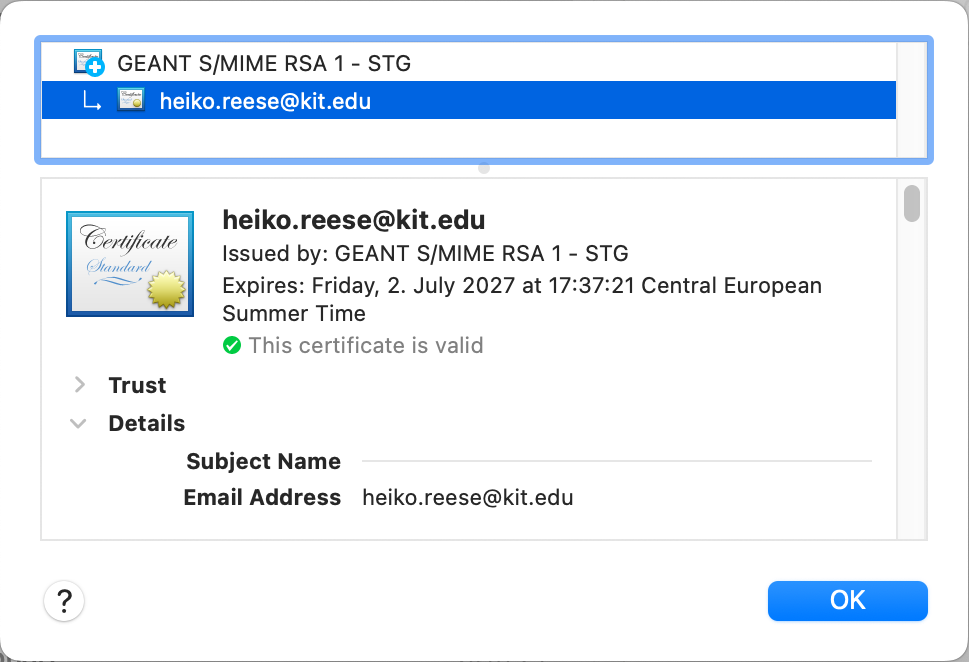Viewport: 969px width, 662px height.
Task: Select GEANT S/MIME RSA 1 - STG row
Action: tap(468, 63)
